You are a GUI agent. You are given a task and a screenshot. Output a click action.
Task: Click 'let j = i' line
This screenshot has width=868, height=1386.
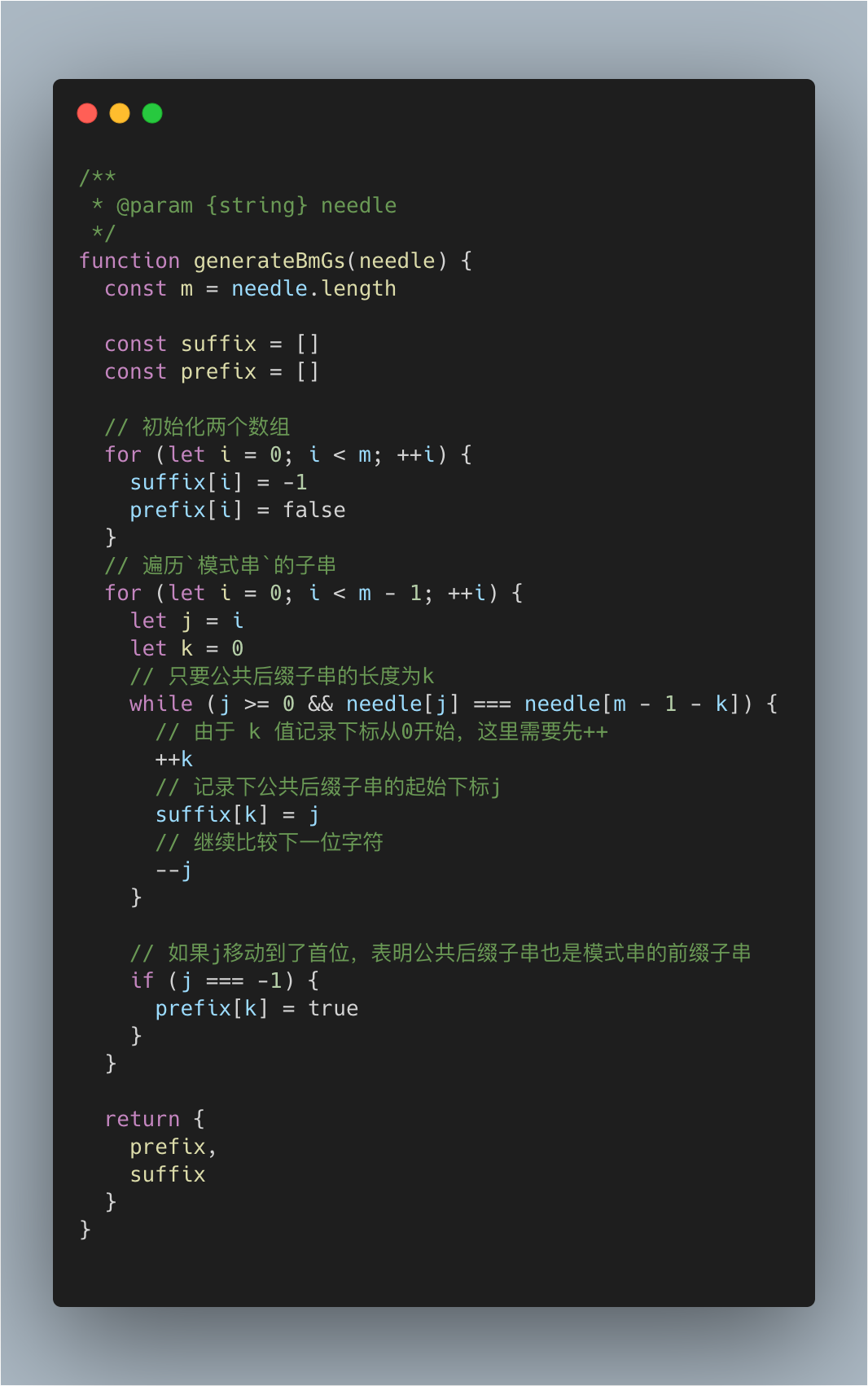186,621
